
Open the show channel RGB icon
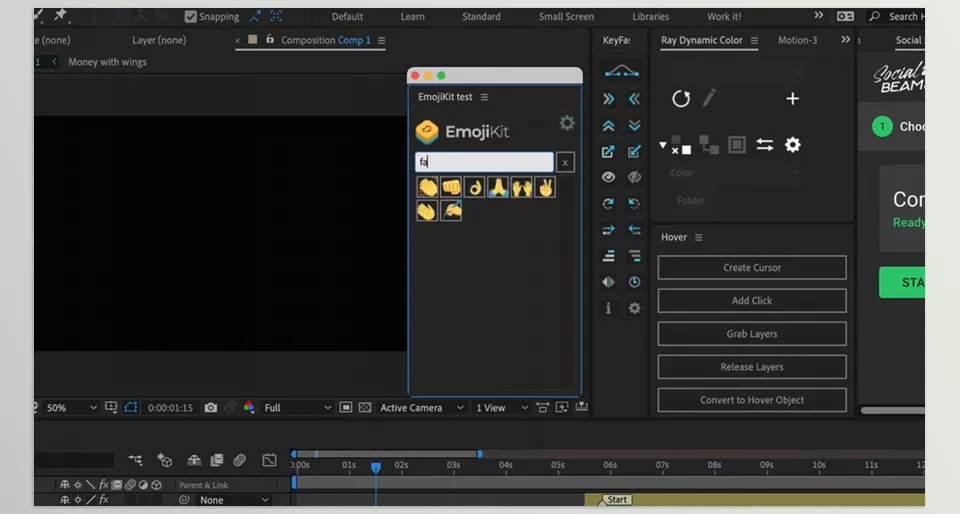(249, 408)
